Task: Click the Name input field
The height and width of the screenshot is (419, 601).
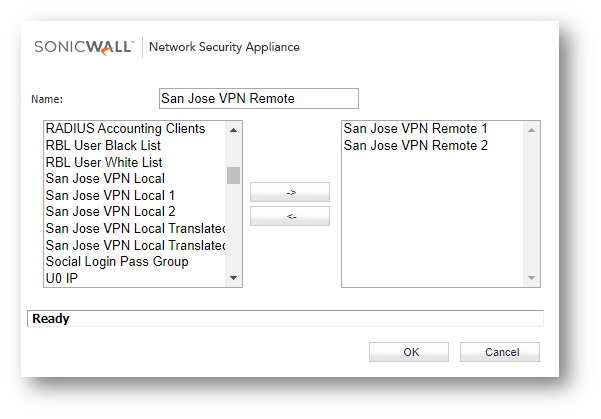Action: (258, 98)
